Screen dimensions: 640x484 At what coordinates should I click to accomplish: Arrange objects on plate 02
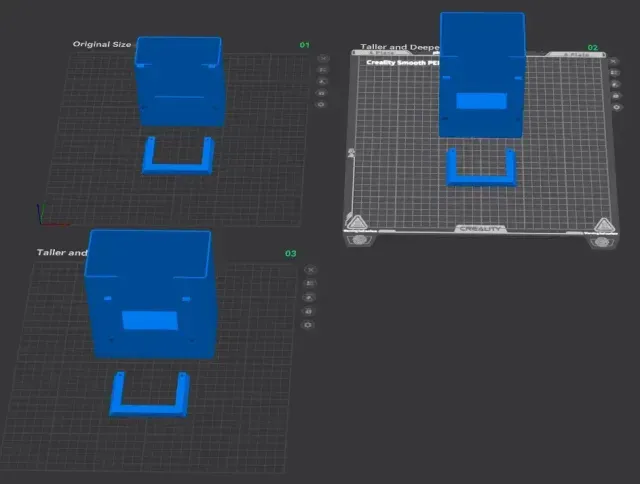[x=614, y=73]
